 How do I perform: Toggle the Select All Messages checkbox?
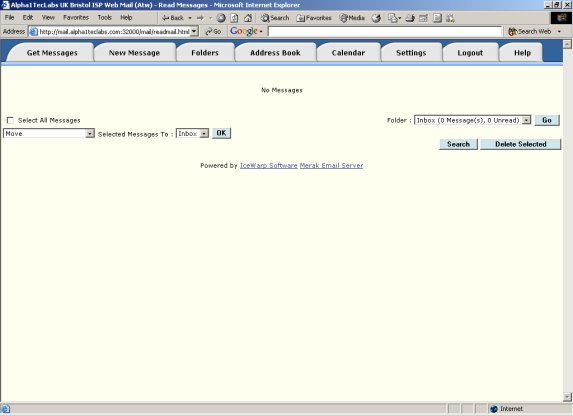10,120
